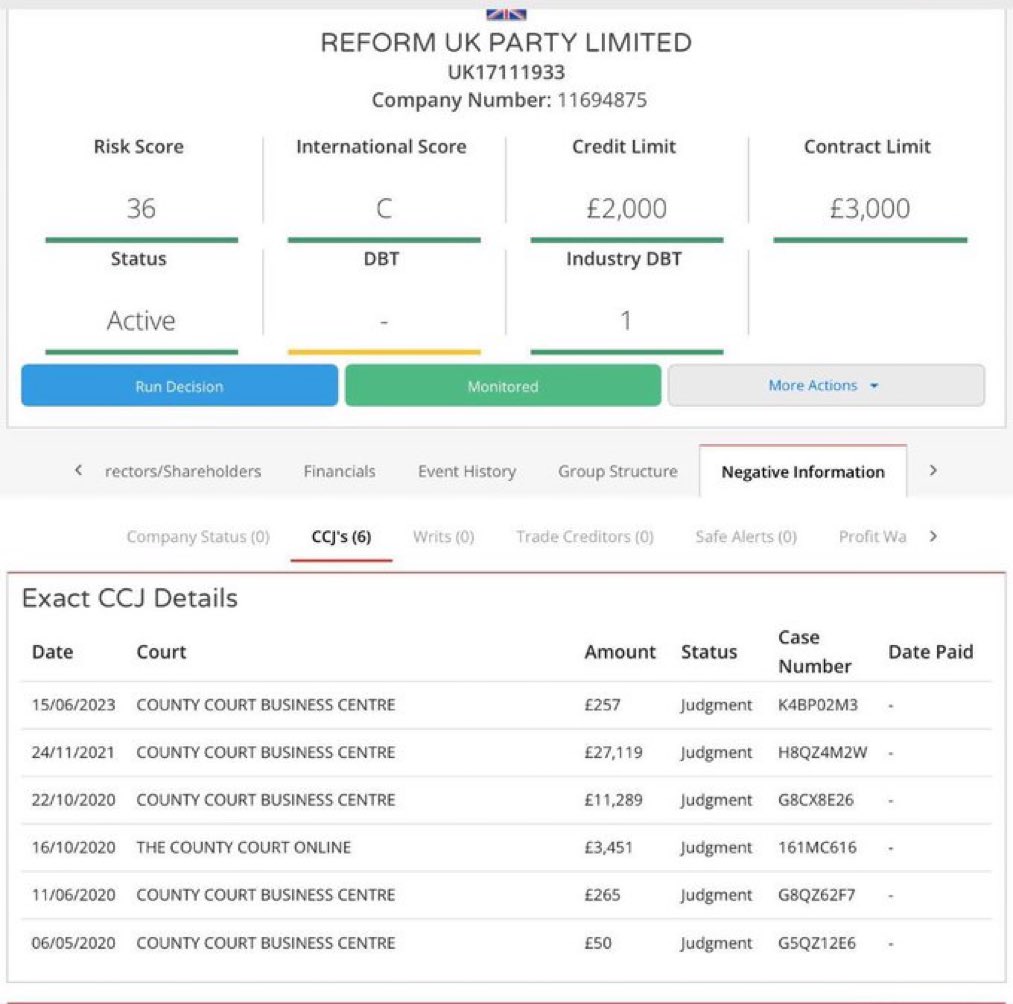Click the right chevron after Profit Wa tab
This screenshot has height=1004, width=1013.
coord(933,536)
